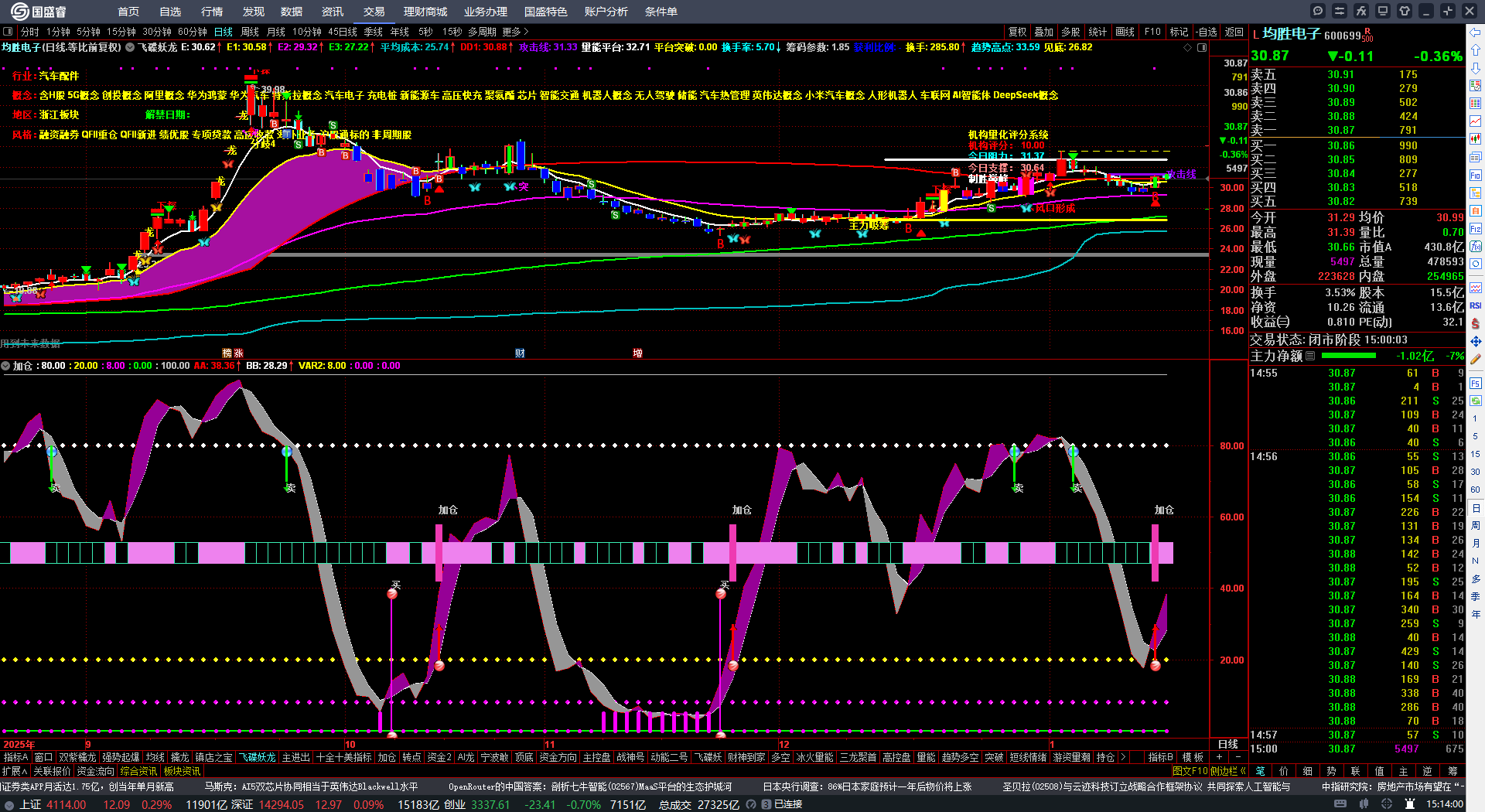The image size is (1485, 812).
Task: Click the blue four-way move arrows icon
Action: [x=1476, y=341]
